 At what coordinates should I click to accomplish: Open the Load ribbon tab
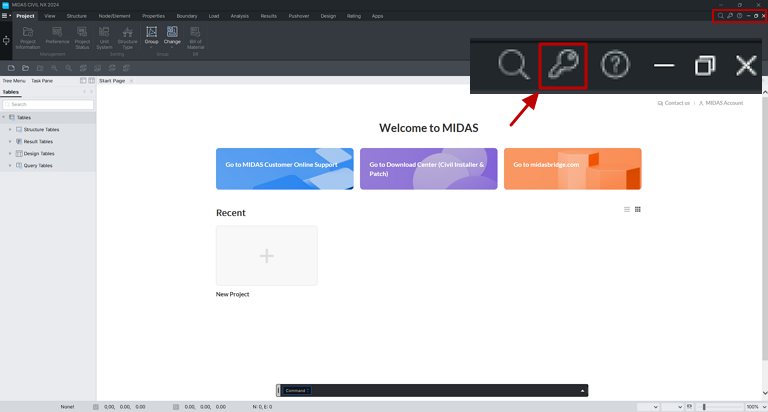click(x=214, y=16)
